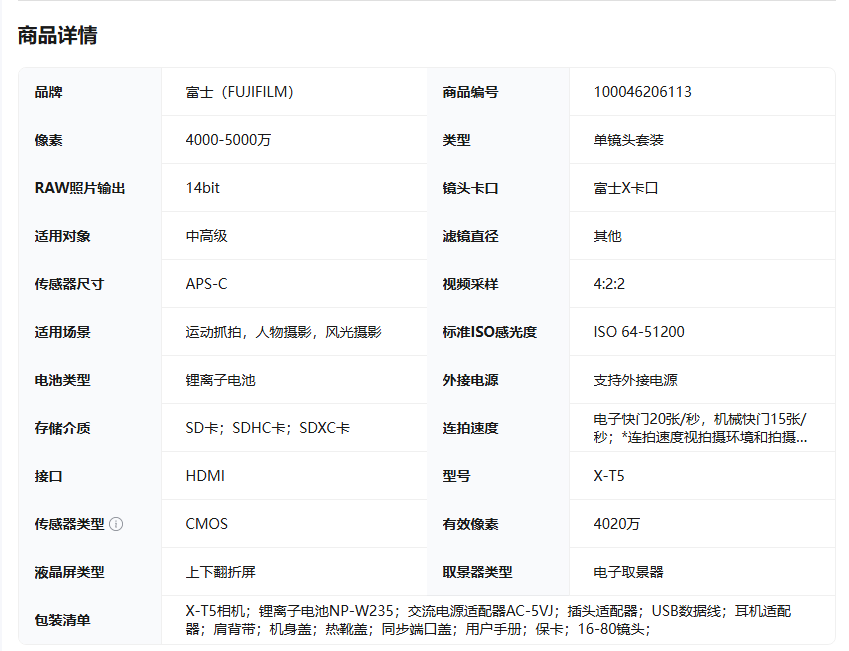This screenshot has height=651, width=849.
Task: Select value 上下翻折屏
Action: 220,572
